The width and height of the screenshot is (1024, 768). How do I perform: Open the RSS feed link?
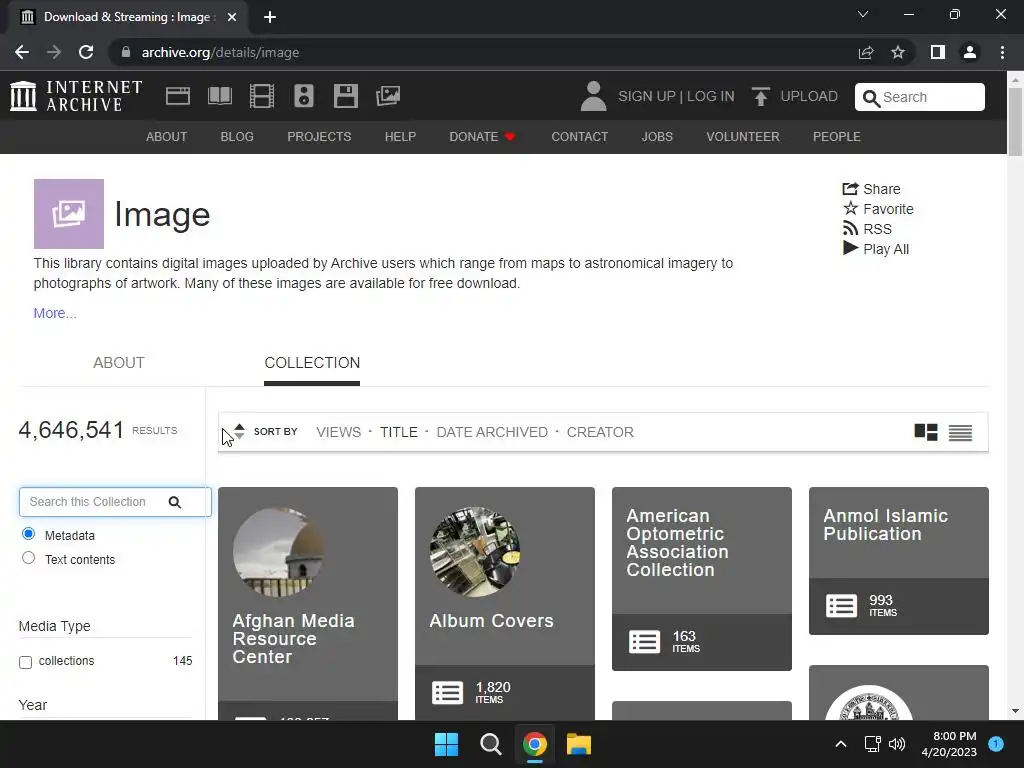click(867, 229)
